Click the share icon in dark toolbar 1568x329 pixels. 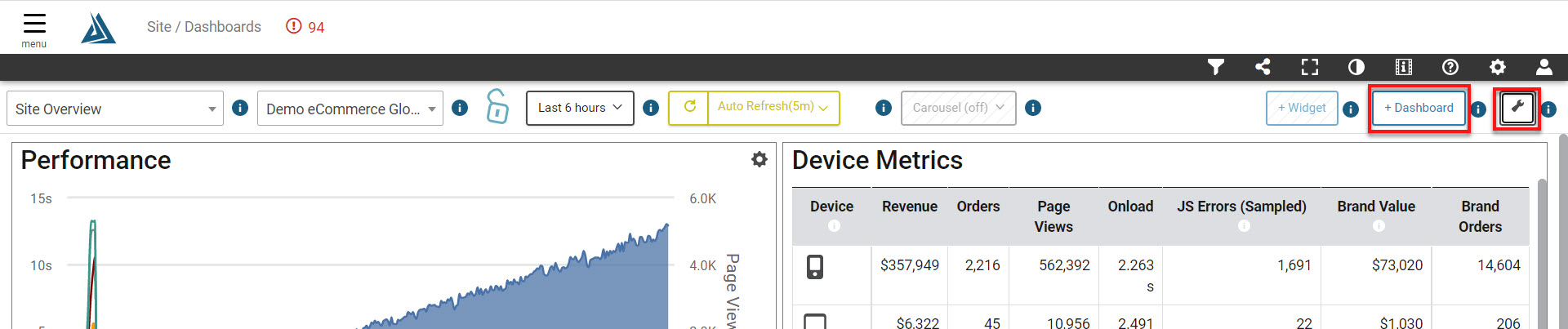pos(1263,67)
